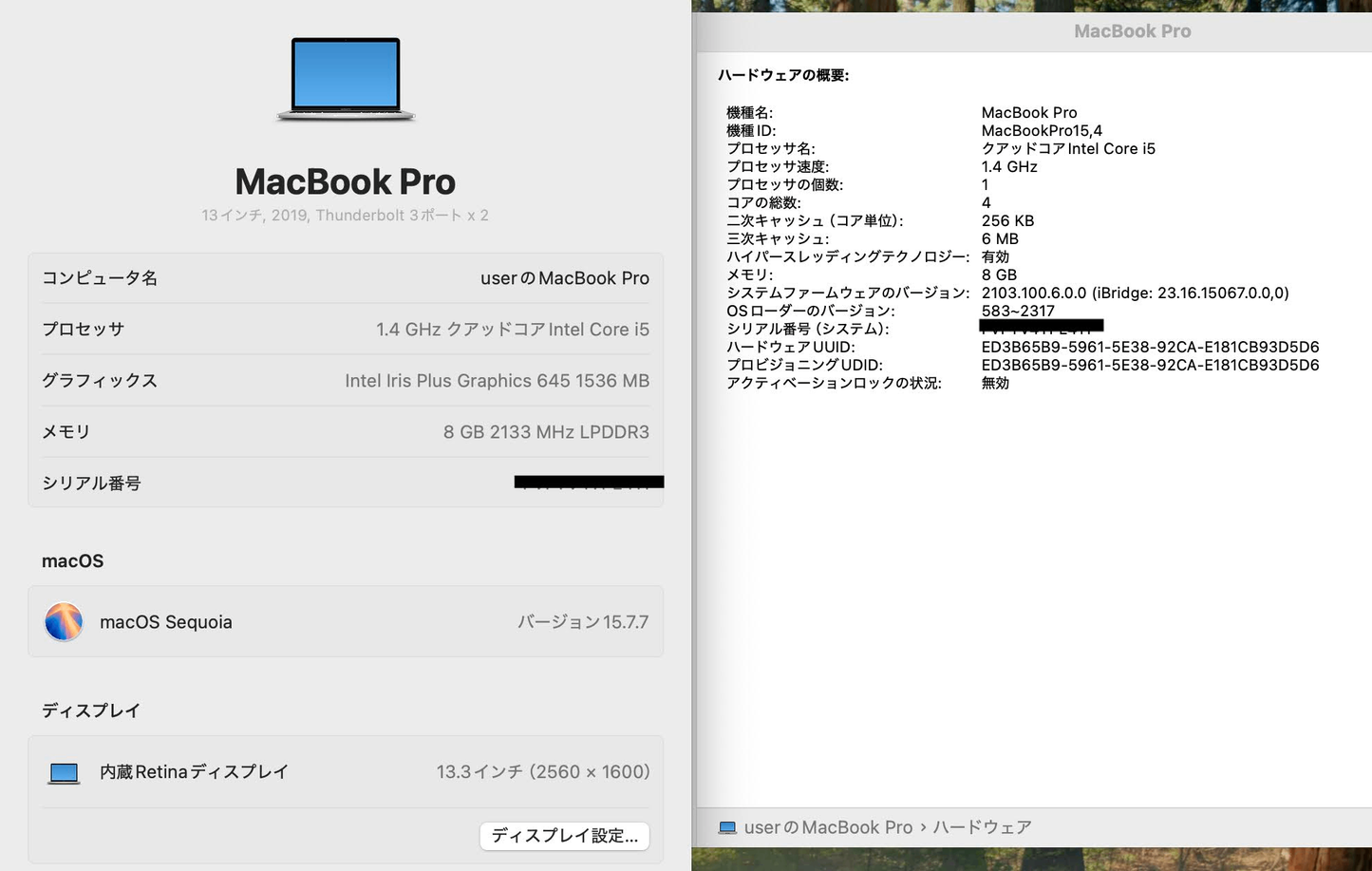This screenshot has width=1372, height=871.
Task: Click 8 GB 2133 MHz LPDDR3 value
Action: [547, 432]
